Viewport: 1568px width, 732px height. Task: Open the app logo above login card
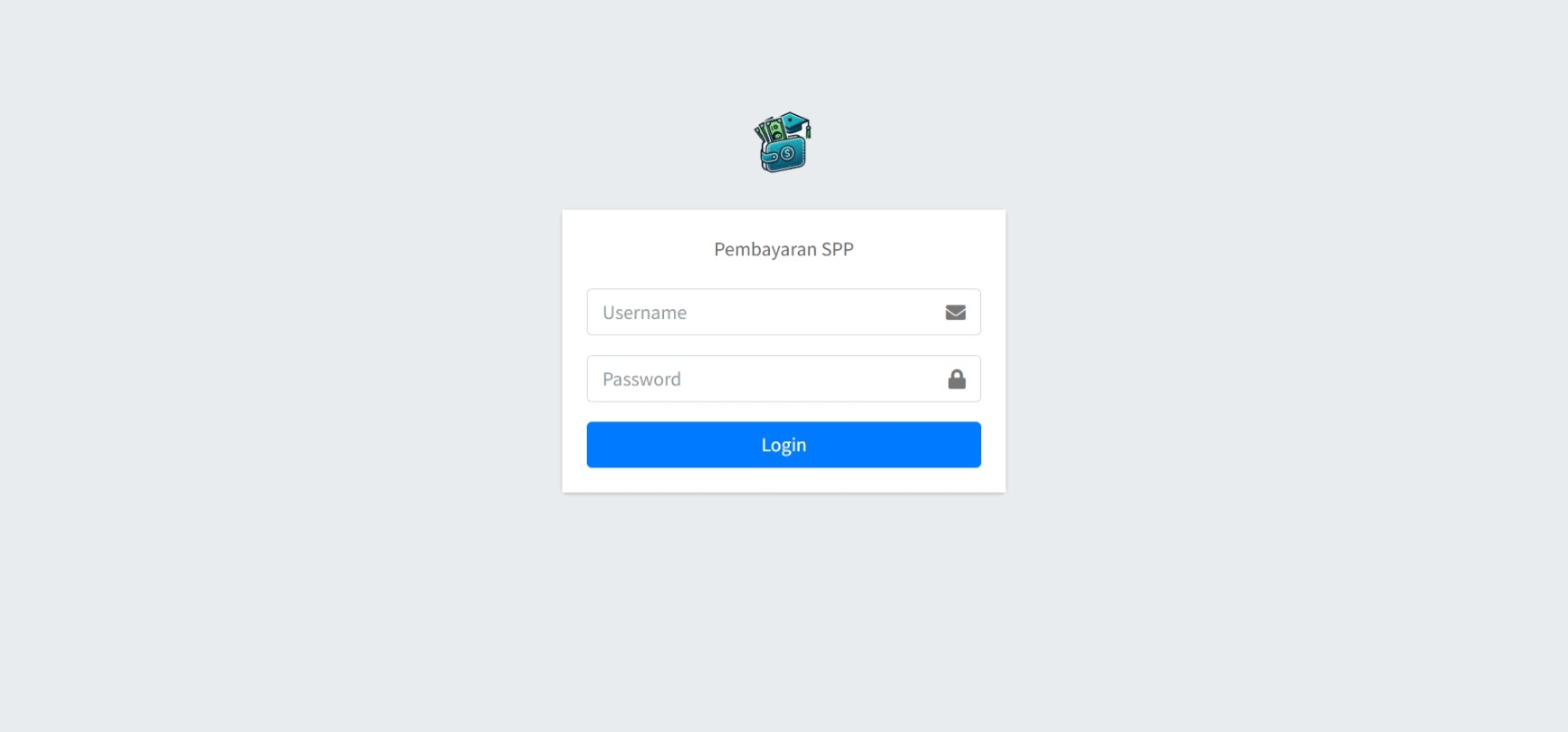coord(784,142)
